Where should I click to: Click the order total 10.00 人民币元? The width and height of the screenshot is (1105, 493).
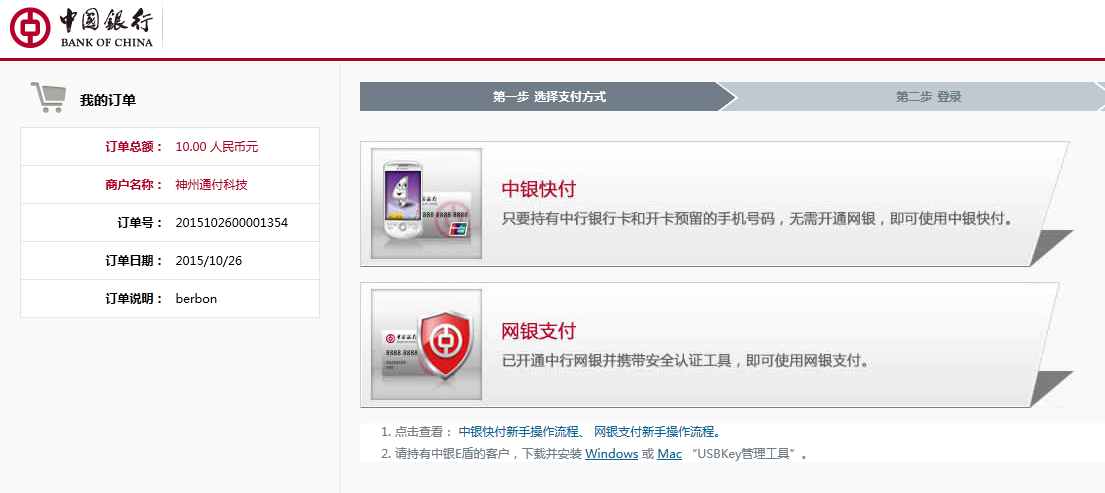point(217,146)
